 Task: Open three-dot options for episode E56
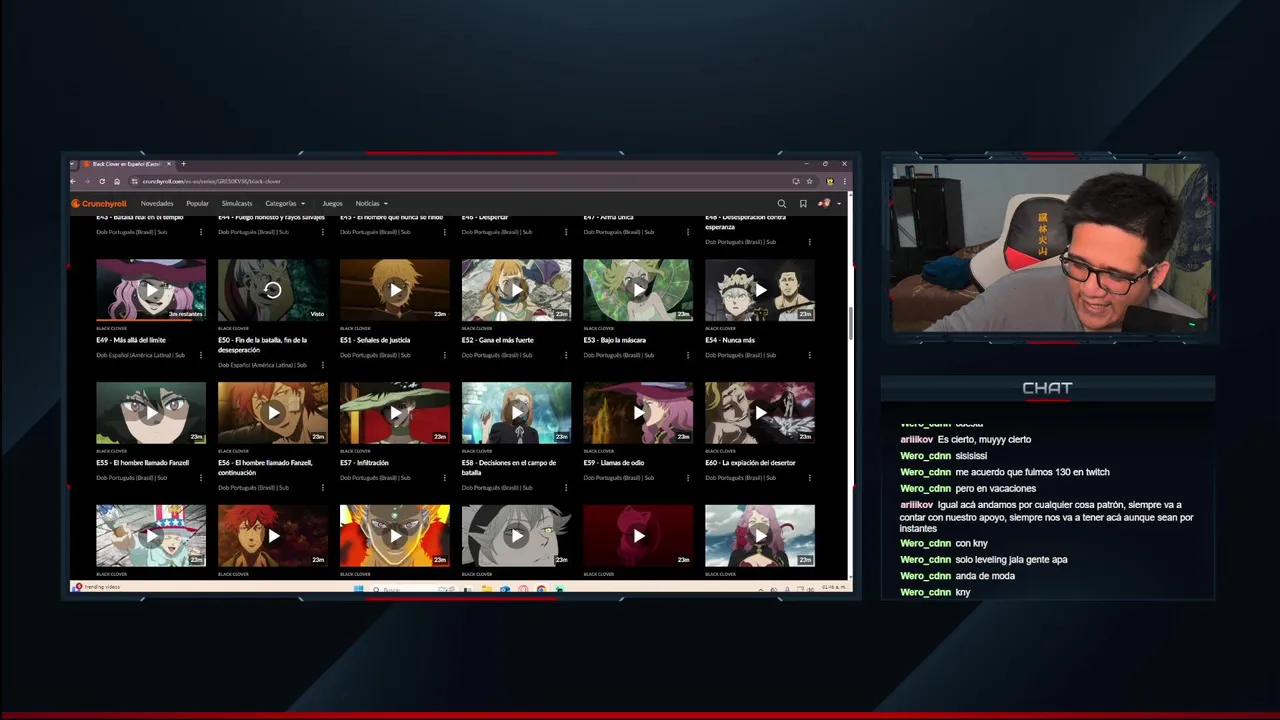click(x=323, y=488)
